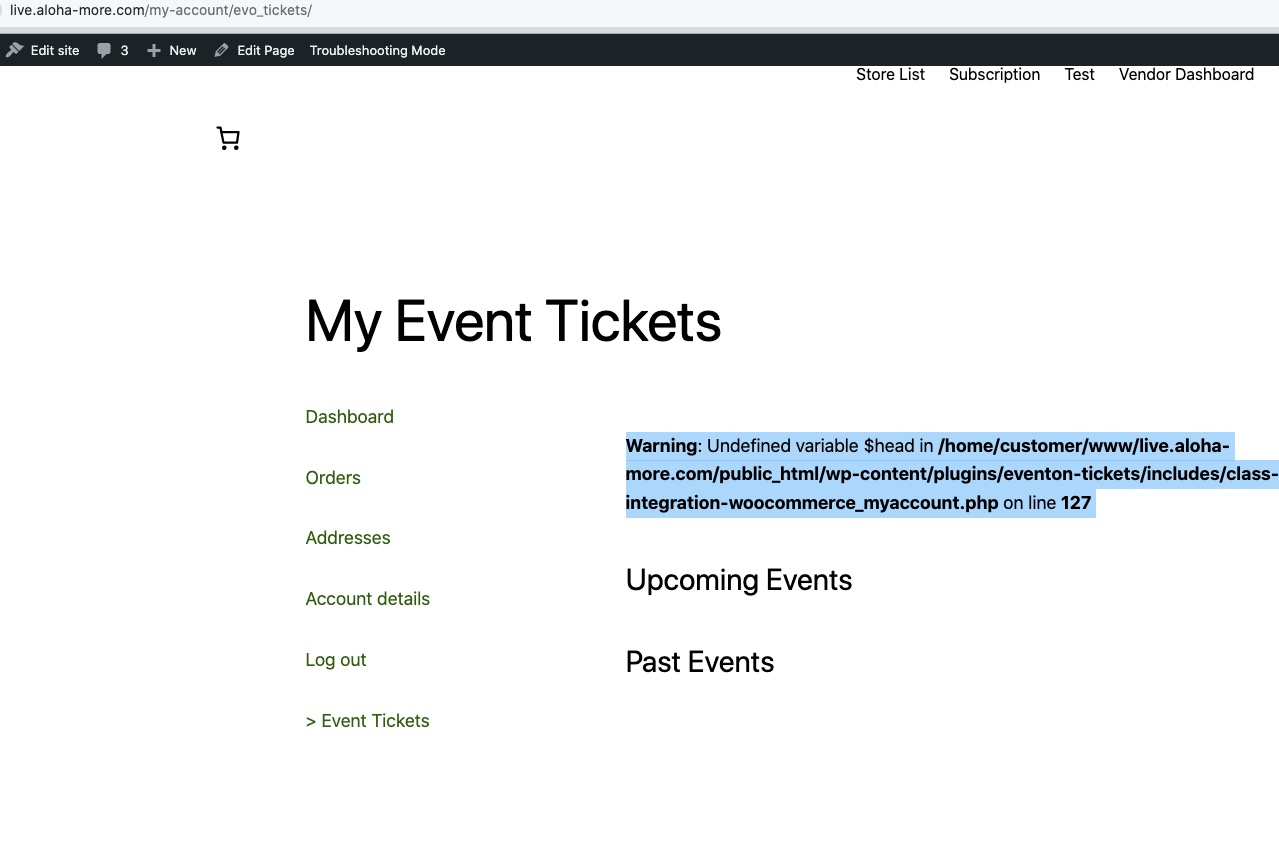The width and height of the screenshot is (1279, 849).
Task: Select the Store List menu item
Action: coord(890,74)
